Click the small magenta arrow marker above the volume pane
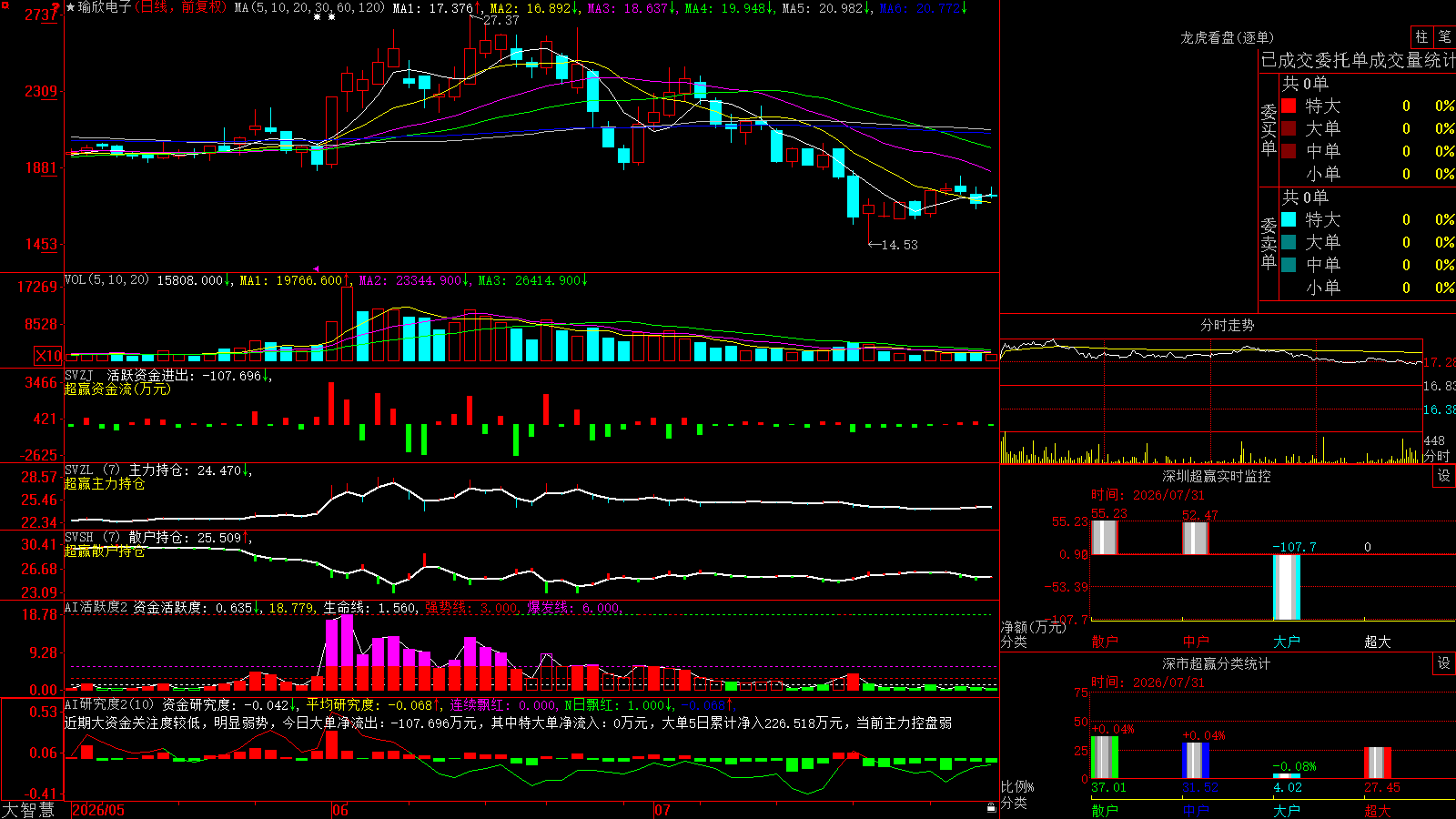Image resolution: width=1456 pixels, height=819 pixels. [316, 268]
